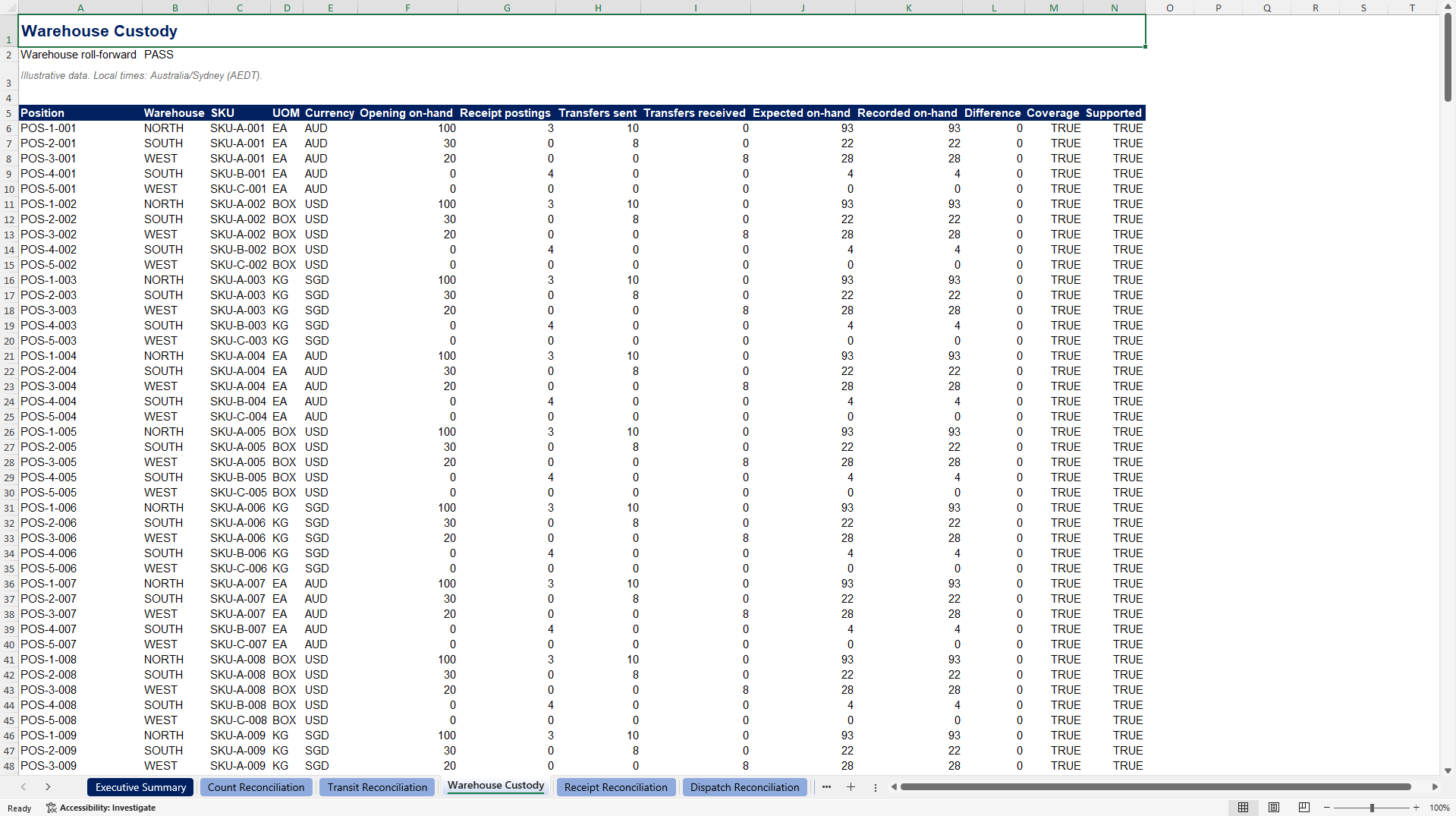Select SKU-C-006 cell
This screenshot has width=1456, height=816.
click(x=239, y=569)
